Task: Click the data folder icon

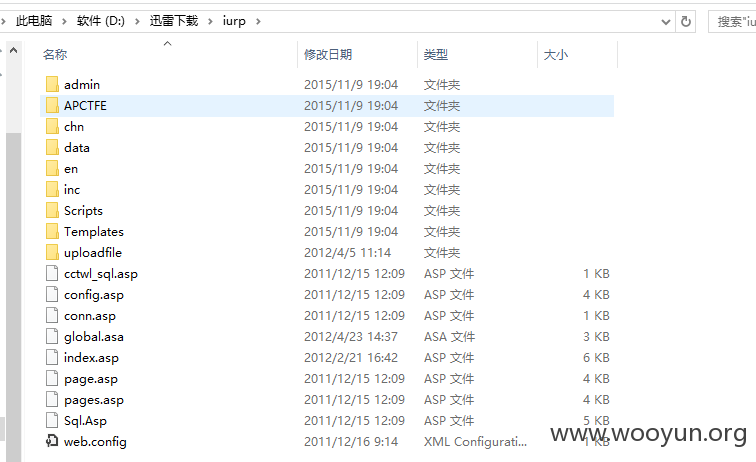Action: pyautogui.click(x=53, y=148)
